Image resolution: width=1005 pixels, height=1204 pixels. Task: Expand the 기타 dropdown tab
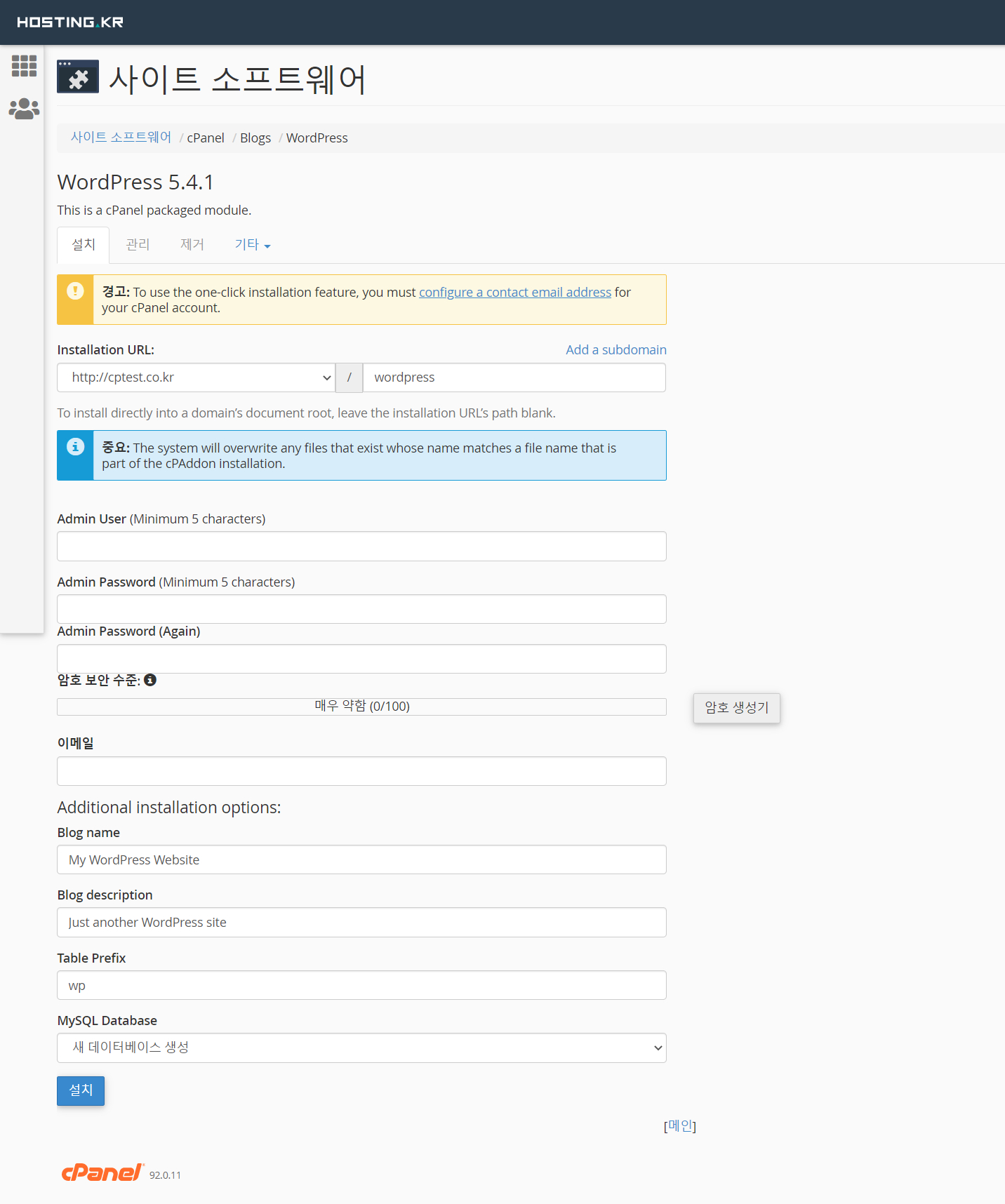253,245
